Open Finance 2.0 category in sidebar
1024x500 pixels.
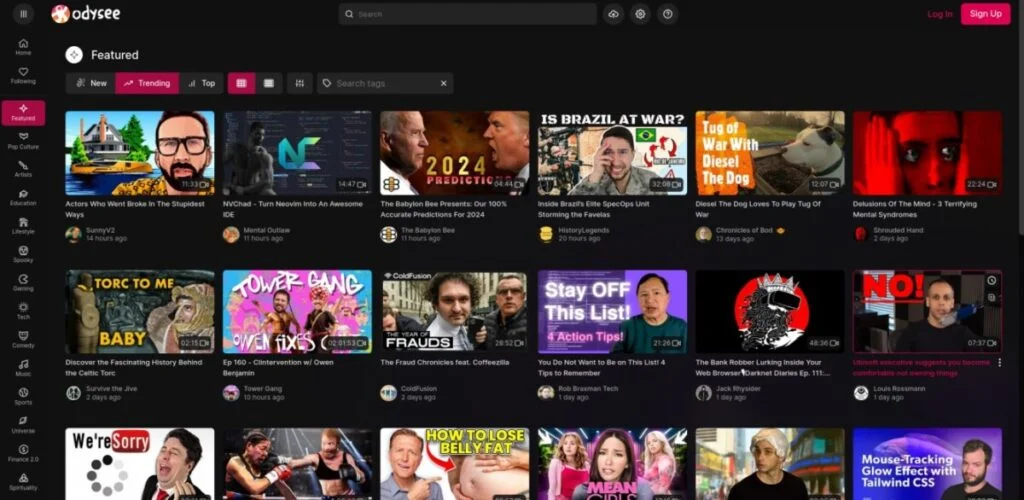[x=24, y=453]
